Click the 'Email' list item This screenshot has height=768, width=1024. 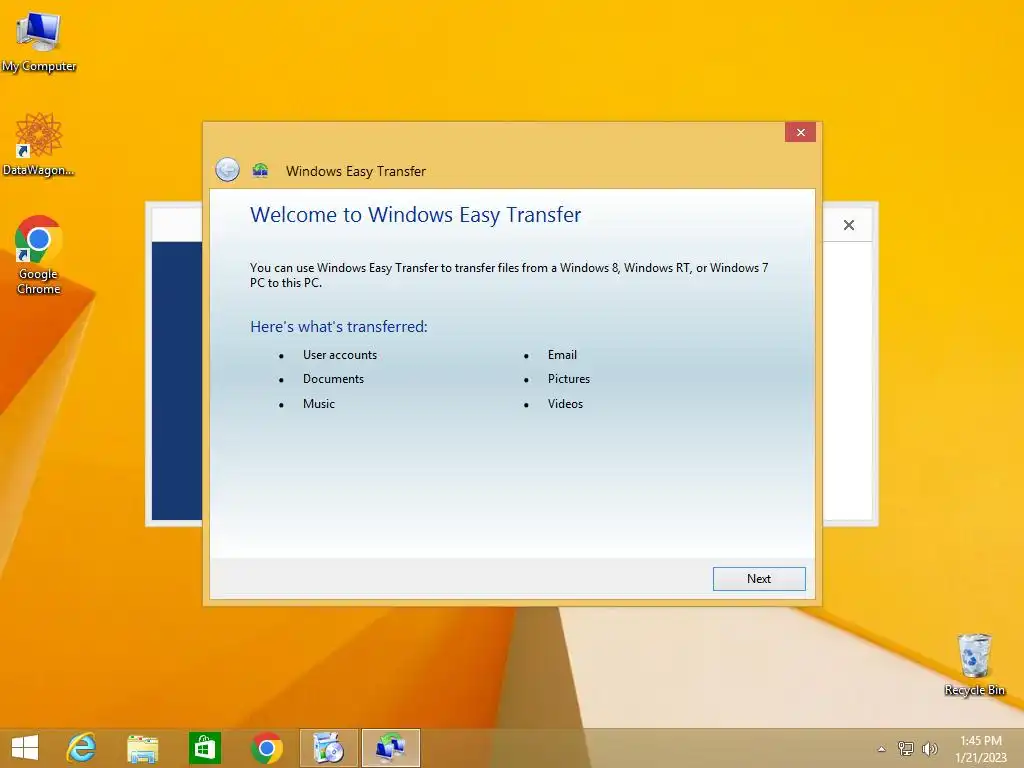tap(562, 355)
